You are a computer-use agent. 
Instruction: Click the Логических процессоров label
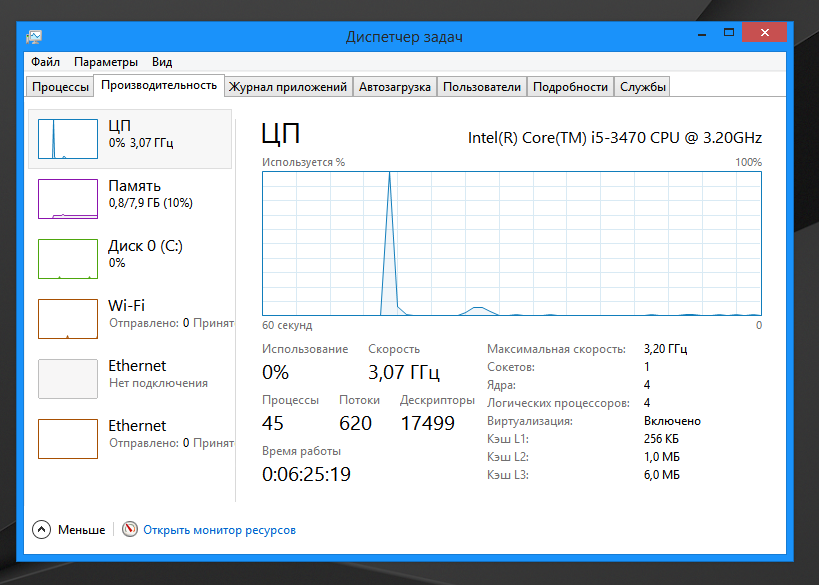[558, 403]
